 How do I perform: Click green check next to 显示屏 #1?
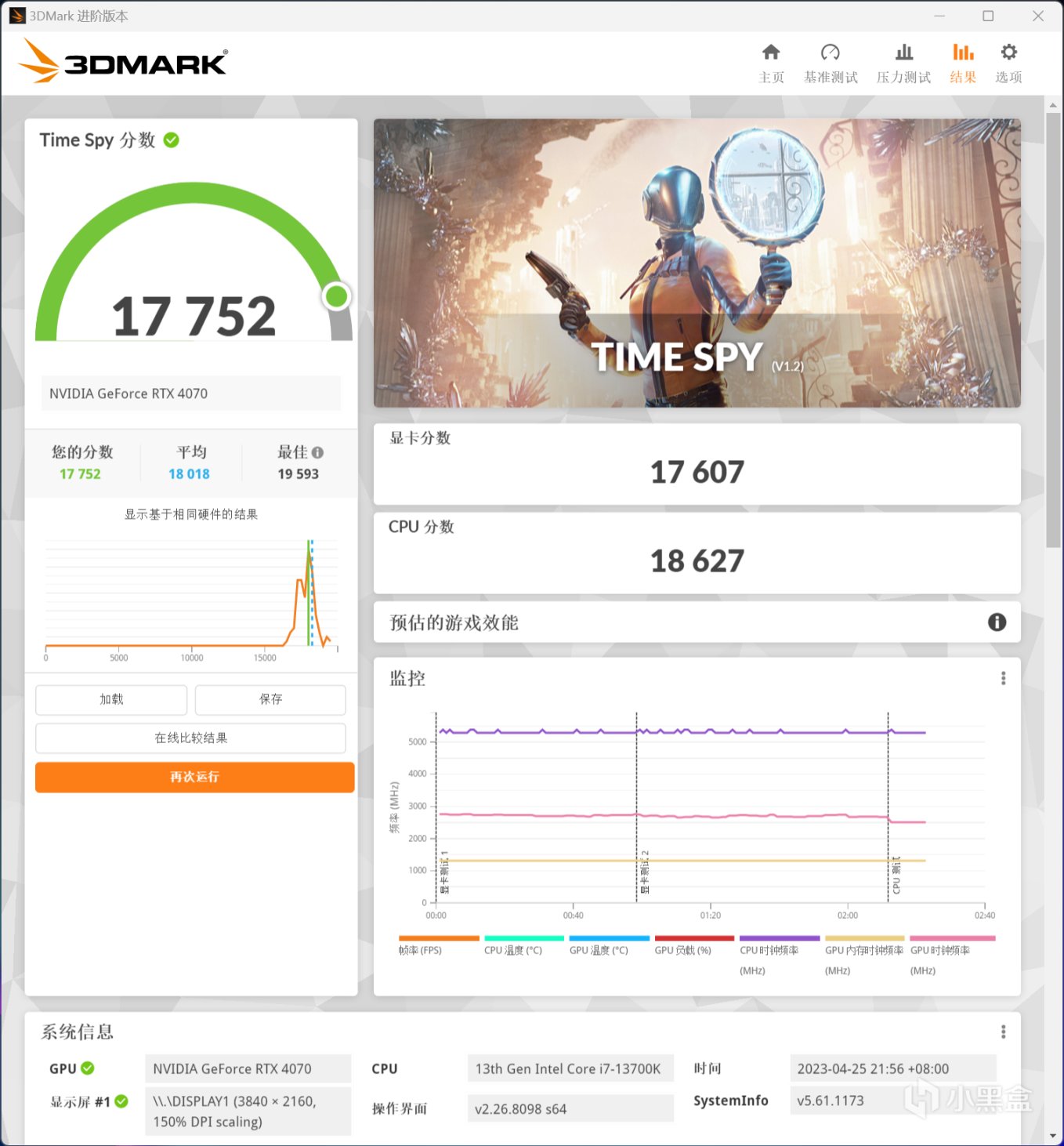[x=121, y=1101]
